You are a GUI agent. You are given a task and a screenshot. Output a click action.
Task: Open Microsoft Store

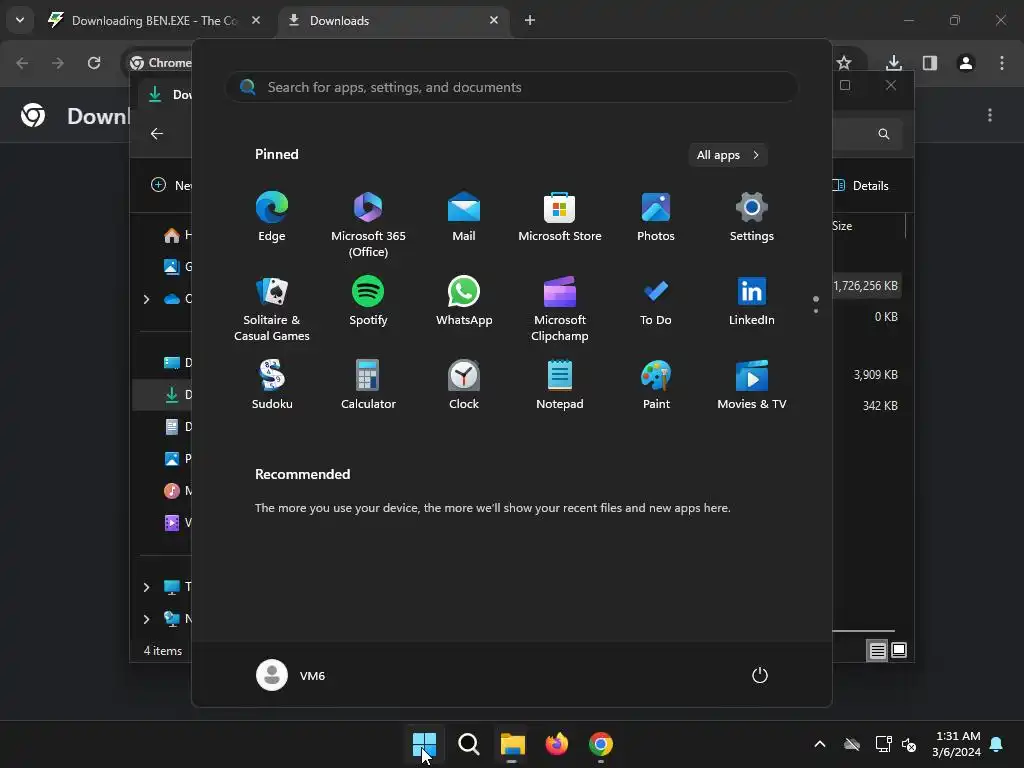tap(560, 217)
